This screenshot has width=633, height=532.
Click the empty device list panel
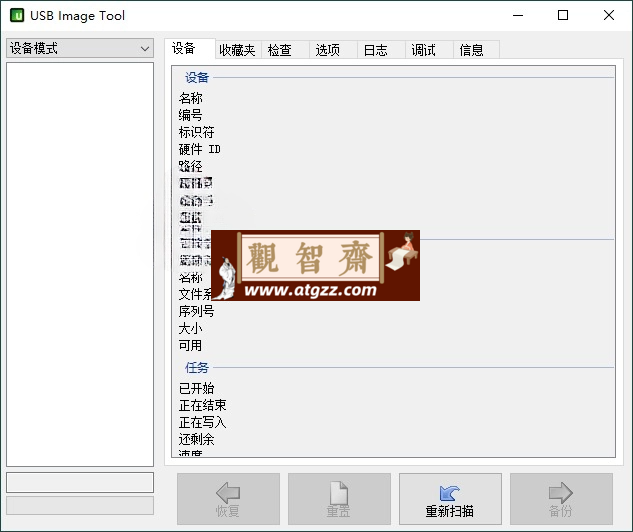click(x=80, y=264)
